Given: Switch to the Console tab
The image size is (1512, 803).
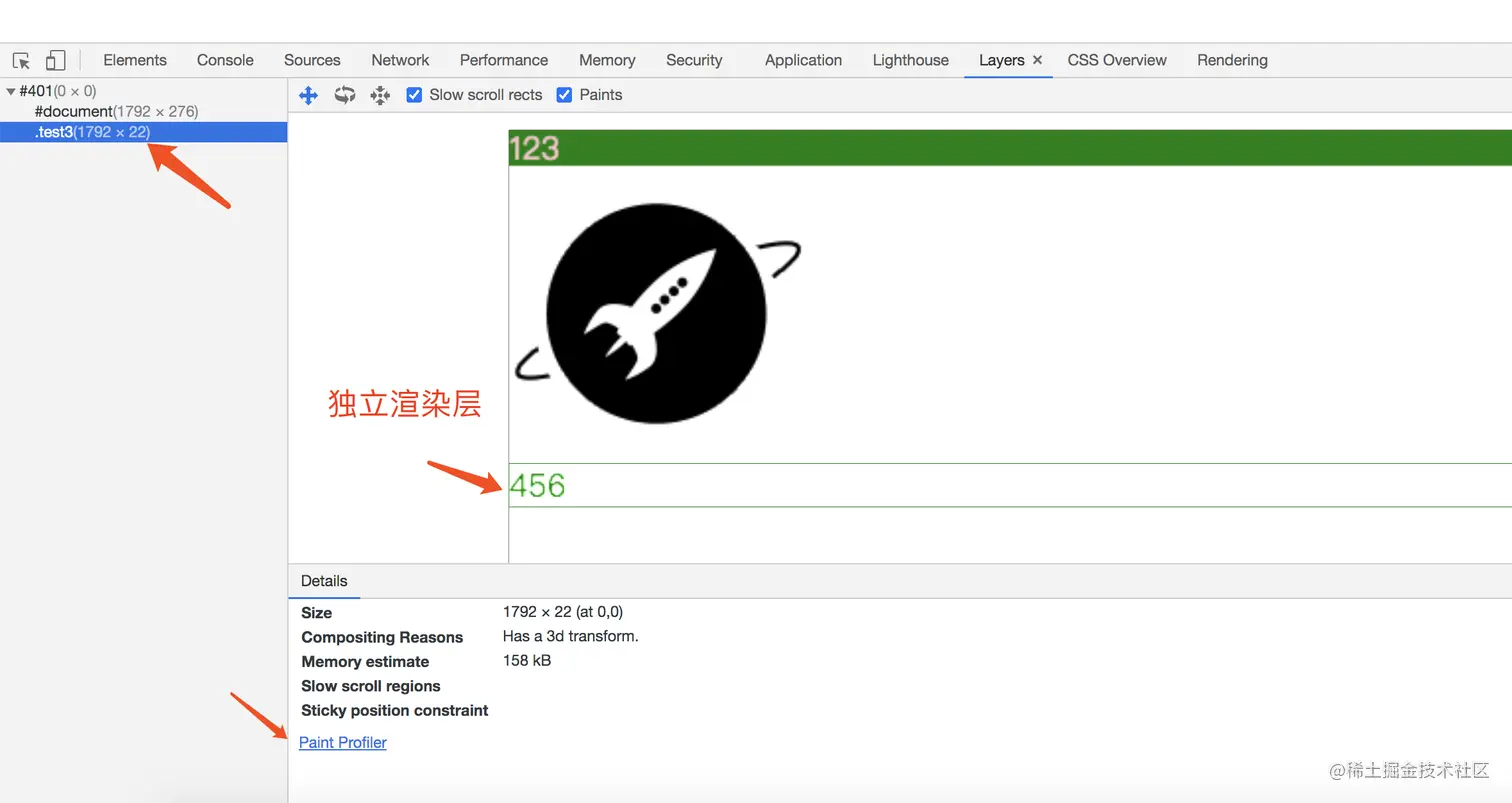Looking at the screenshot, I should click(x=225, y=60).
